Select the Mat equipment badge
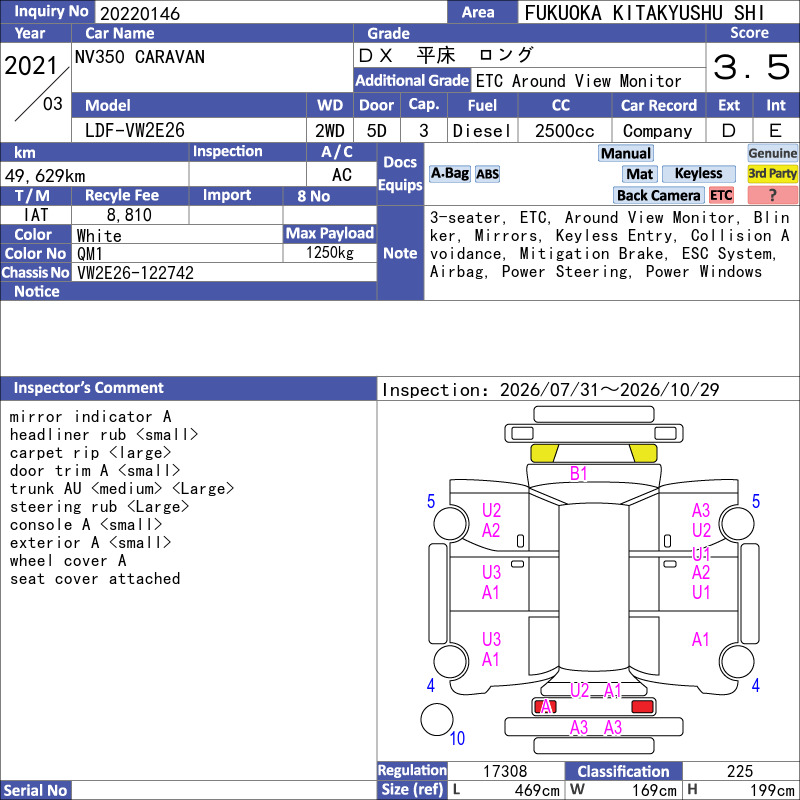 (x=640, y=174)
